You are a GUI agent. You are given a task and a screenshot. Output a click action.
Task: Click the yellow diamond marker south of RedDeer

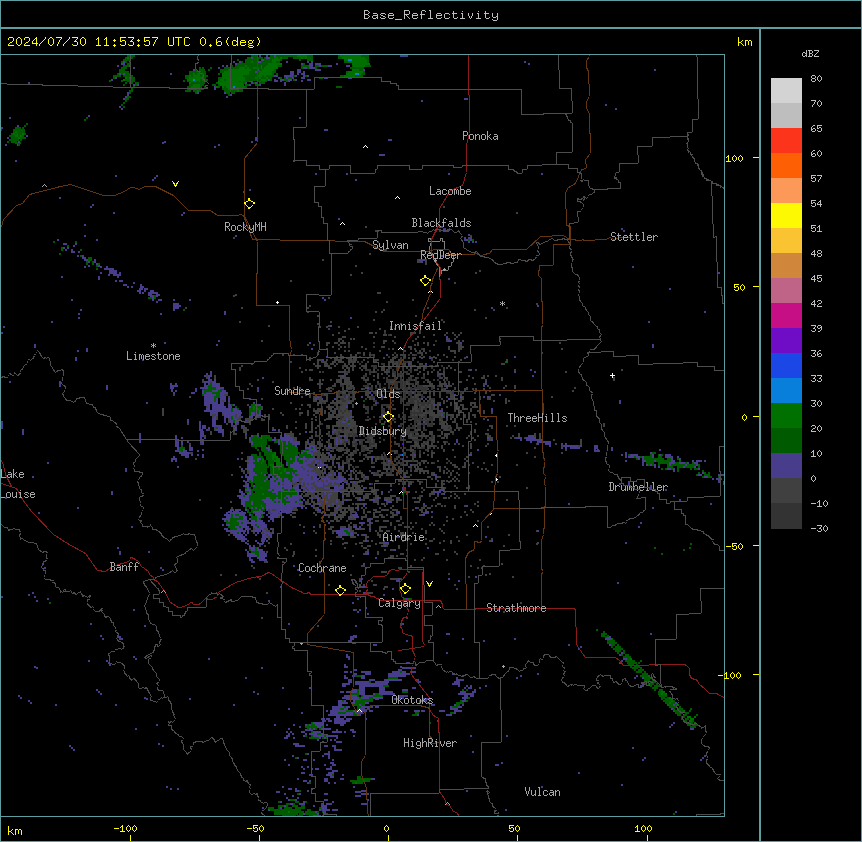pos(426,281)
